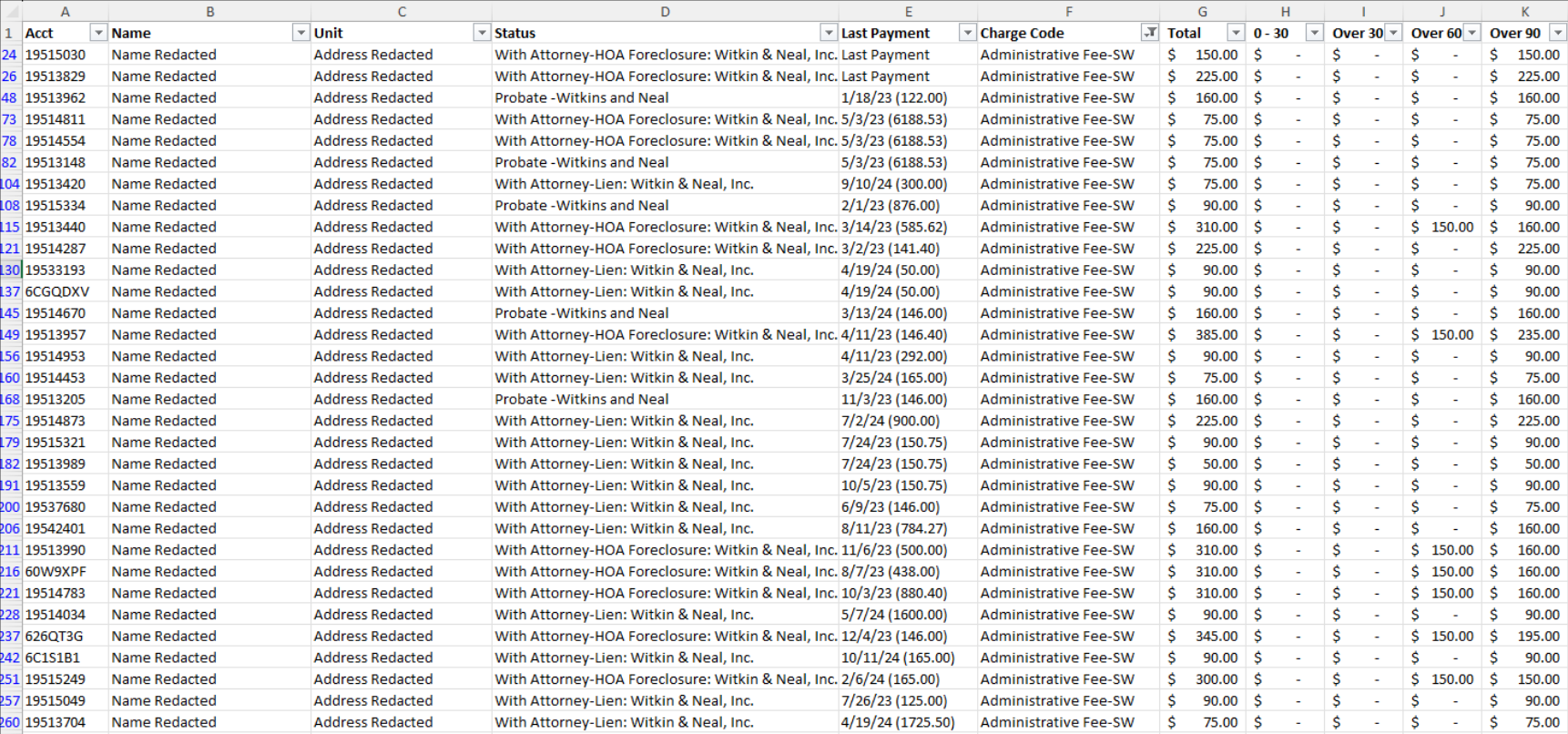
Task: Click Over 60 cell for account 19513440
Action: [1442, 227]
